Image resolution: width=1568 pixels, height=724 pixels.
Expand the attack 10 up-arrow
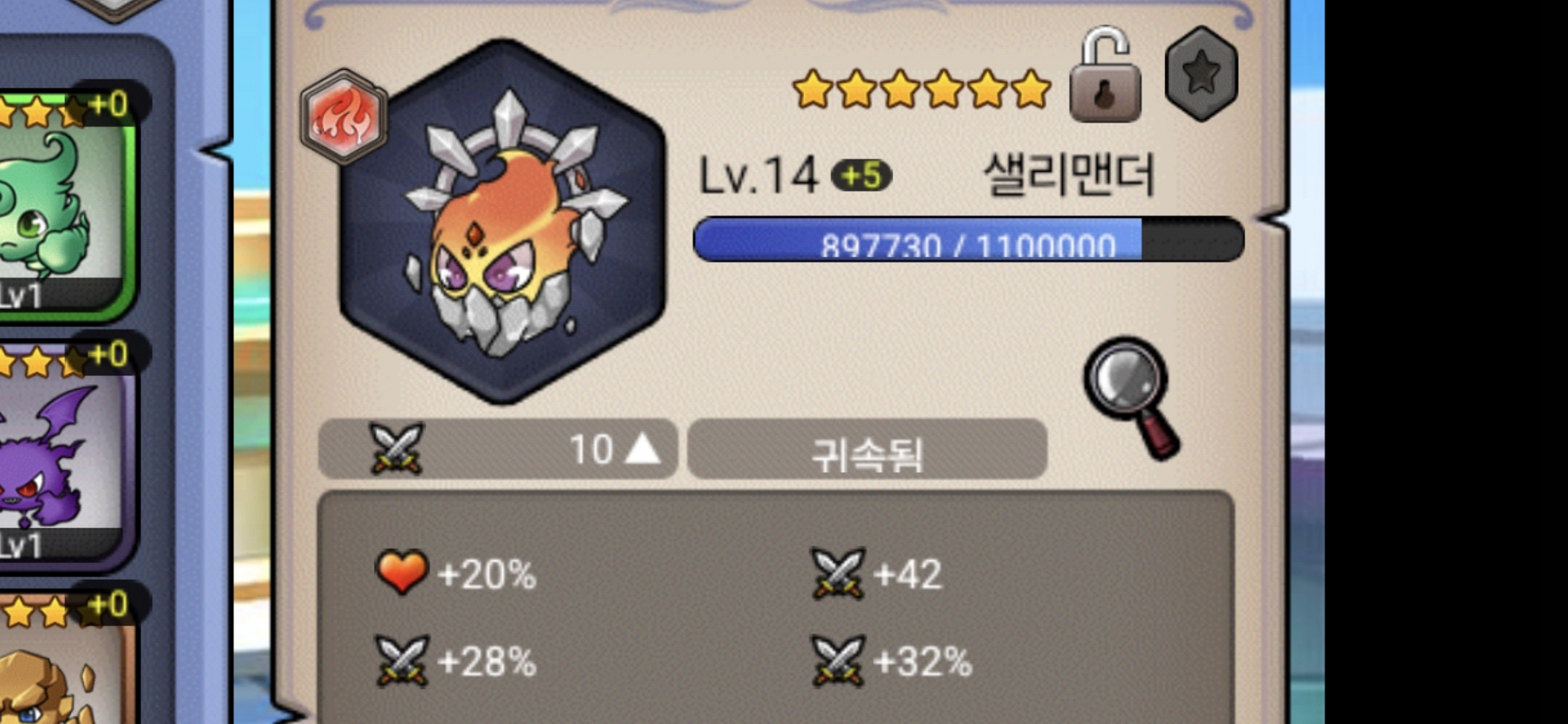point(642,448)
